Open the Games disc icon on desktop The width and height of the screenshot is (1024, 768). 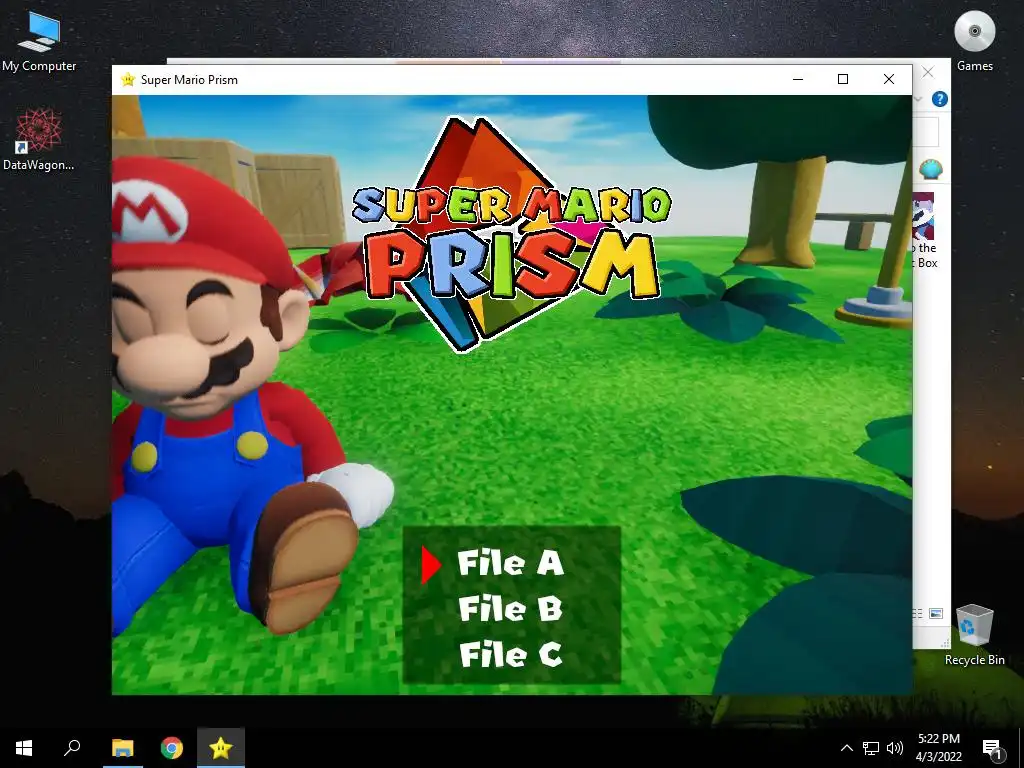[974, 41]
